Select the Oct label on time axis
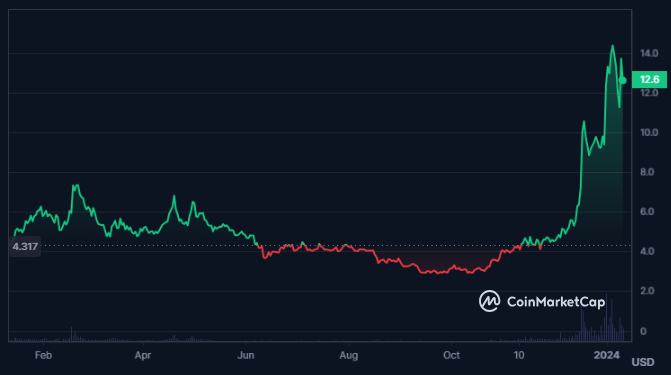 [451, 355]
